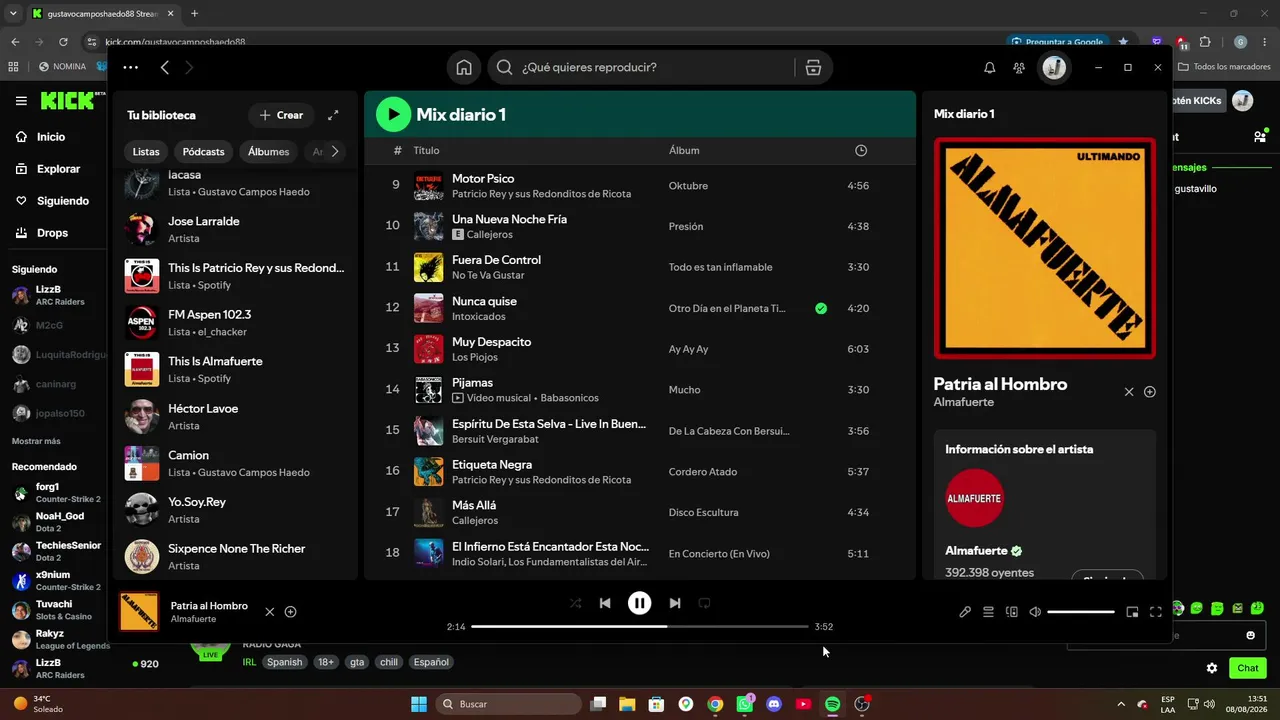
Task: Open the lyrics microphone icon
Action: coord(965,612)
